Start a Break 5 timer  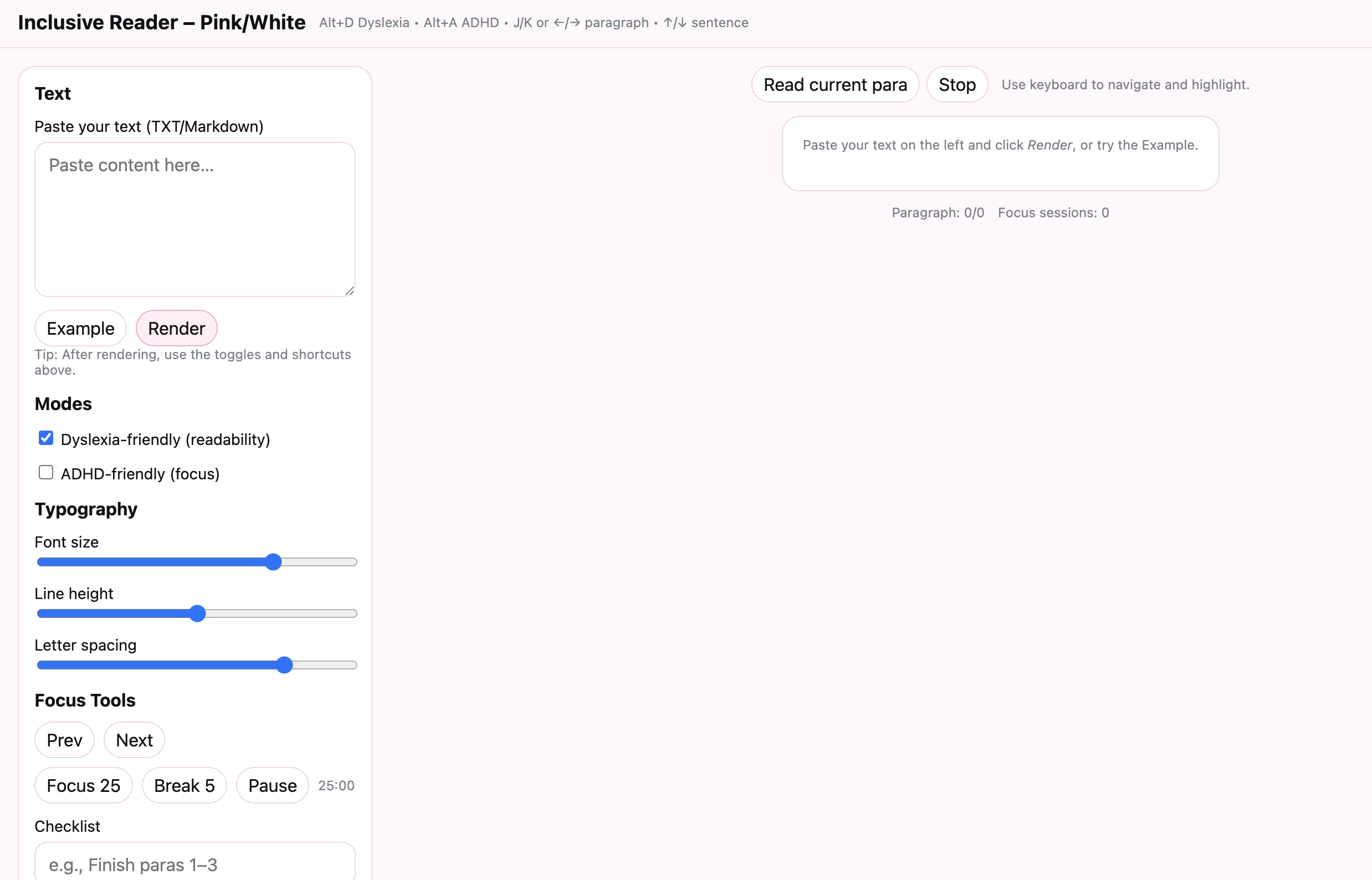coord(184,786)
